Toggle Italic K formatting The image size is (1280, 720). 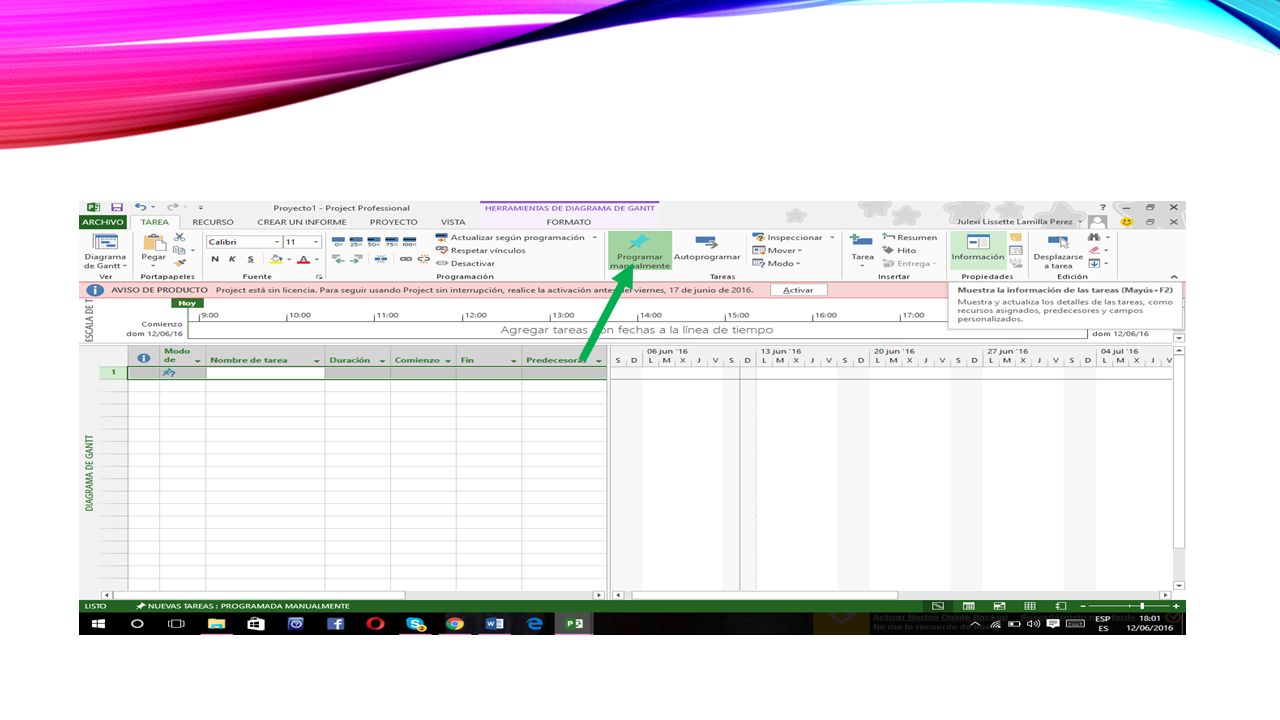(232, 259)
